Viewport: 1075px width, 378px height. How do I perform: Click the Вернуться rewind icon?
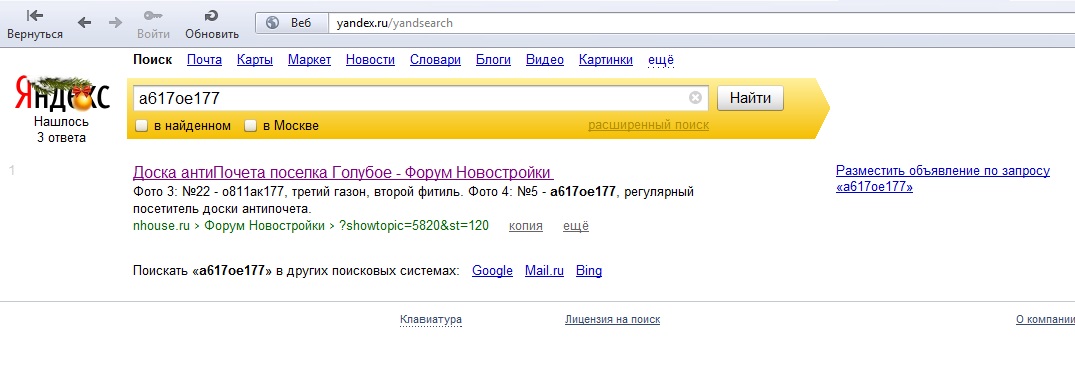[34, 16]
